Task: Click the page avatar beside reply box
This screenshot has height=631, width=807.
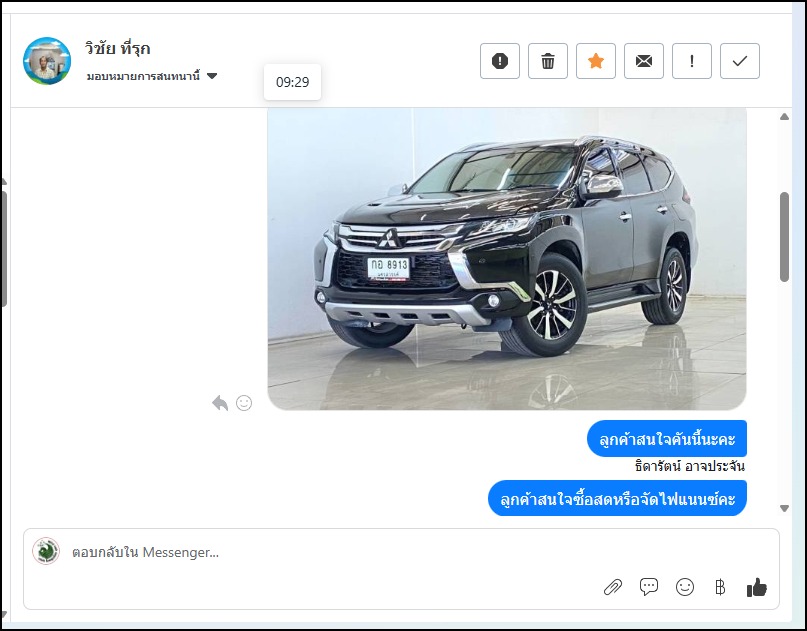Action: coord(46,551)
